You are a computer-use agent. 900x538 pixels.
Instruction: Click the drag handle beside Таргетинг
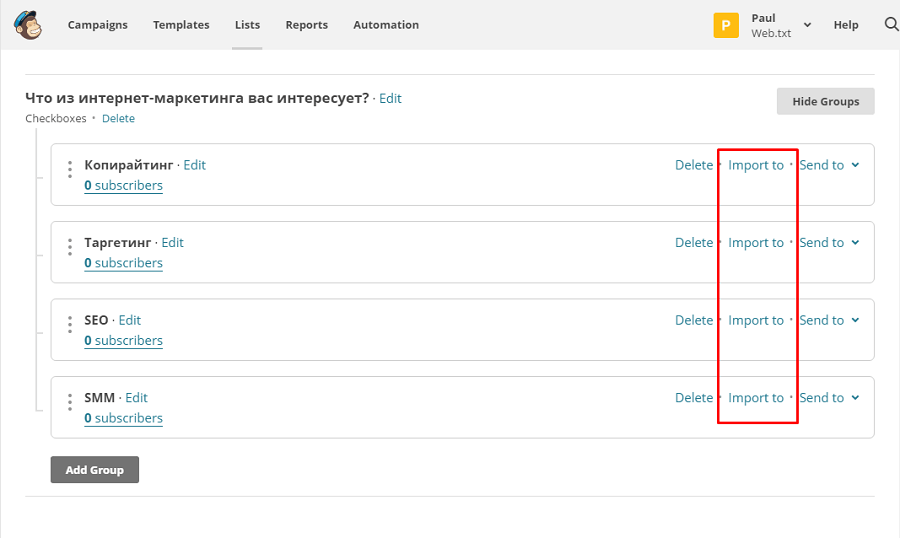coord(70,246)
